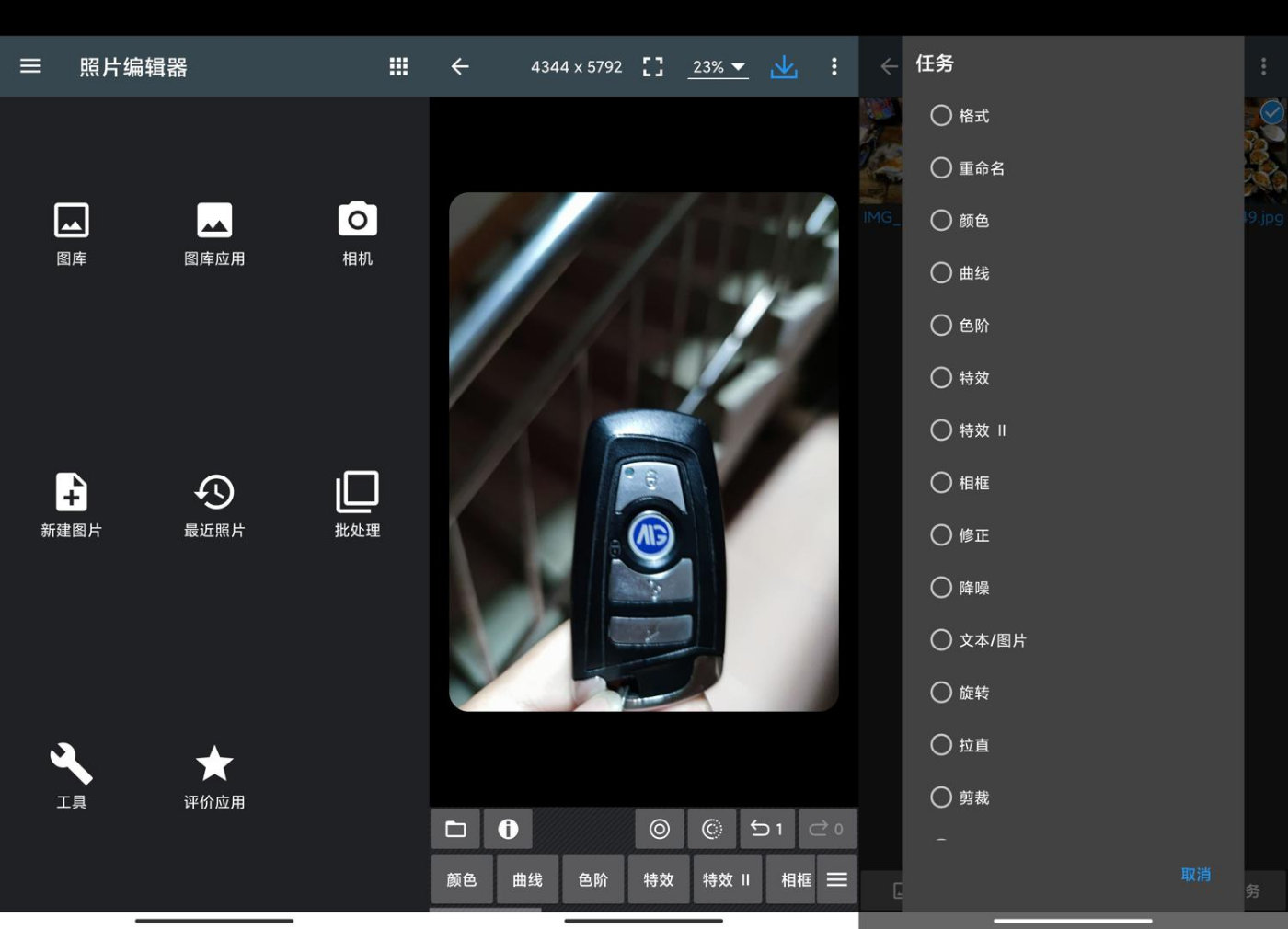Show image info icon
Screen dimensions: 1288x929
coord(508,829)
